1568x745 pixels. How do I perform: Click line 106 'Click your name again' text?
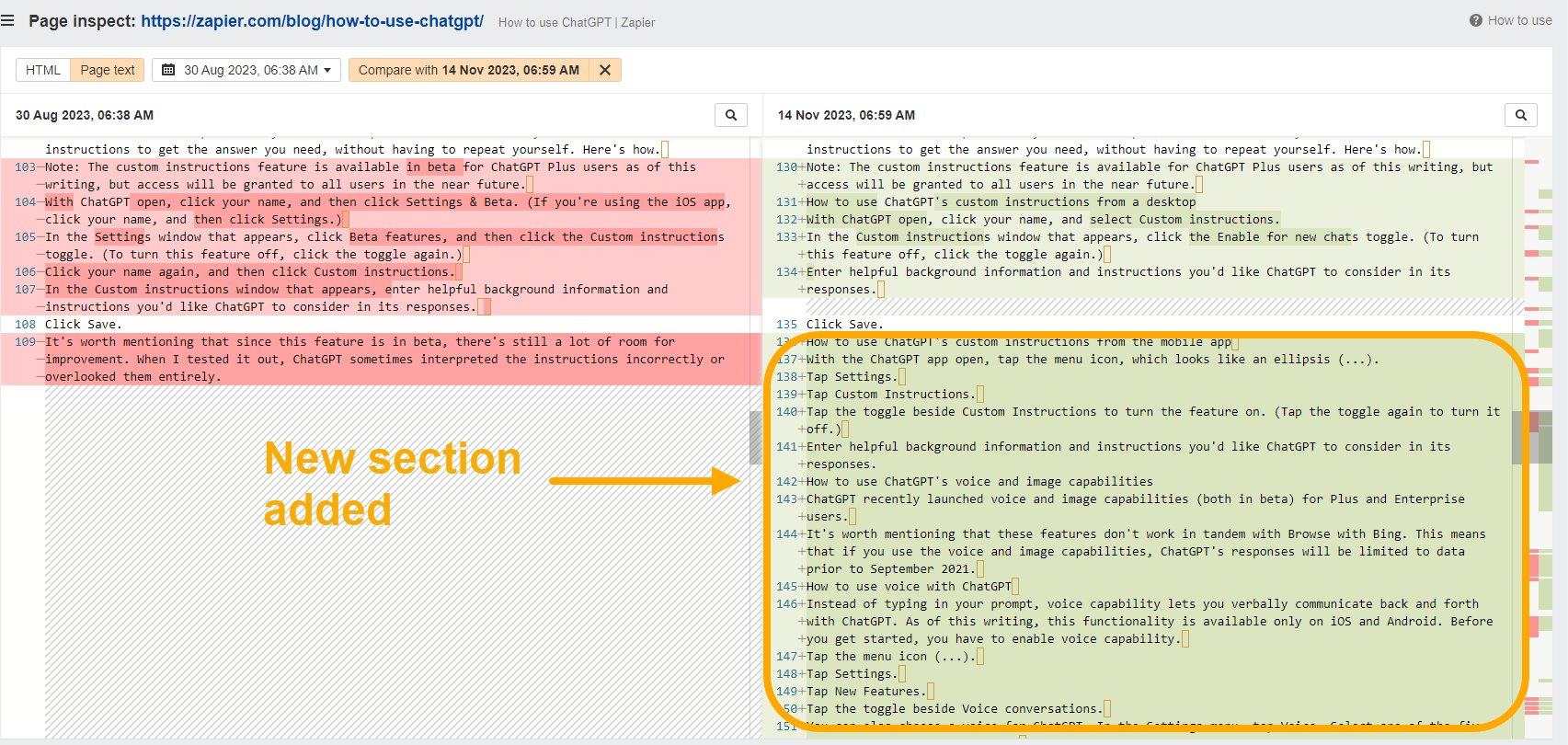(x=250, y=271)
